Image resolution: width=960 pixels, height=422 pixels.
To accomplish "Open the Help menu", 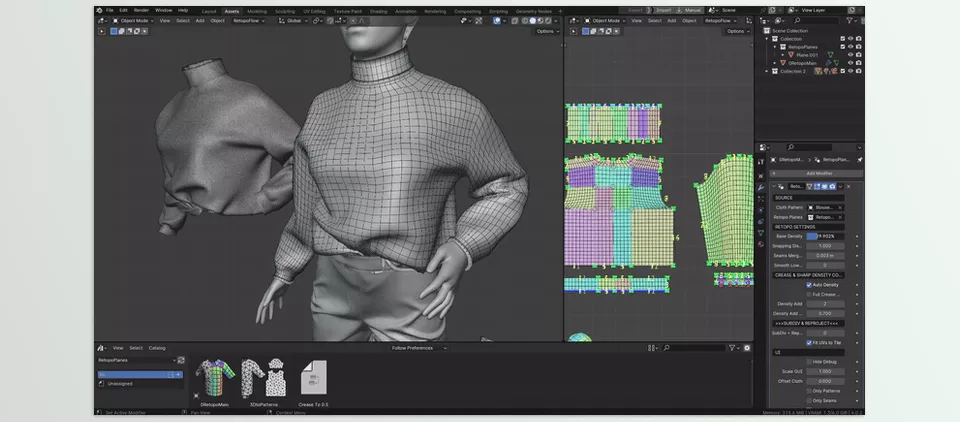I will pos(182,10).
